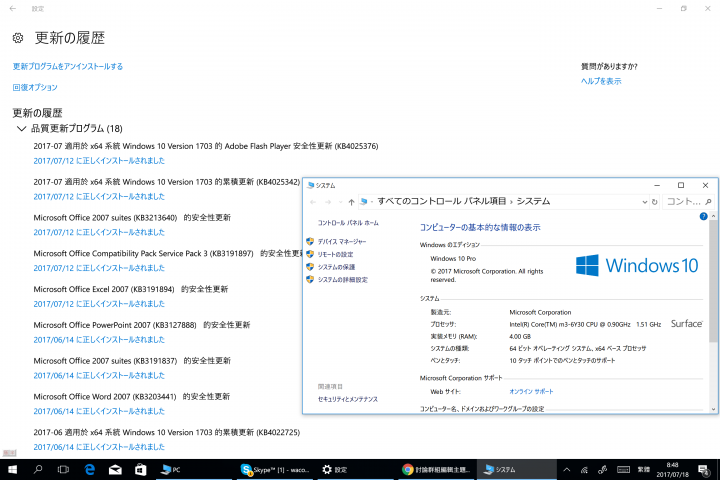Select PowerPoint 2007 KB3127888 update entry
Viewport: 720px width, 480px height.
142,325
